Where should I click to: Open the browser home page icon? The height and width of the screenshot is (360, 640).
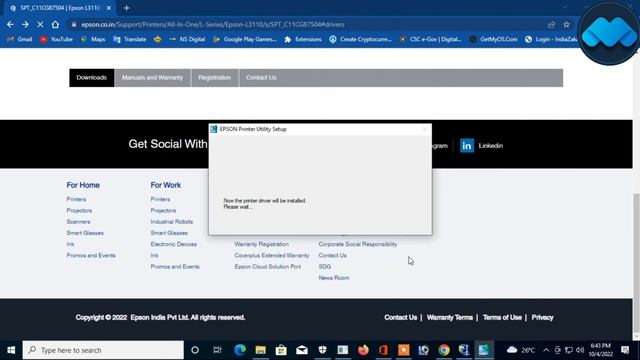pos(55,24)
